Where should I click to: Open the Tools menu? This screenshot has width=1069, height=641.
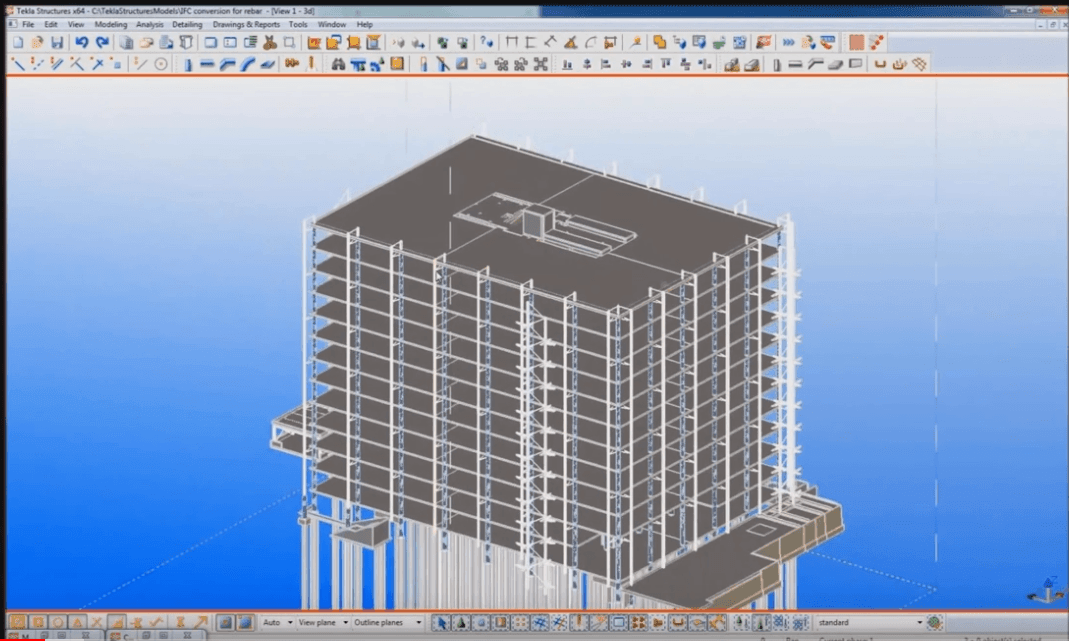coord(298,25)
